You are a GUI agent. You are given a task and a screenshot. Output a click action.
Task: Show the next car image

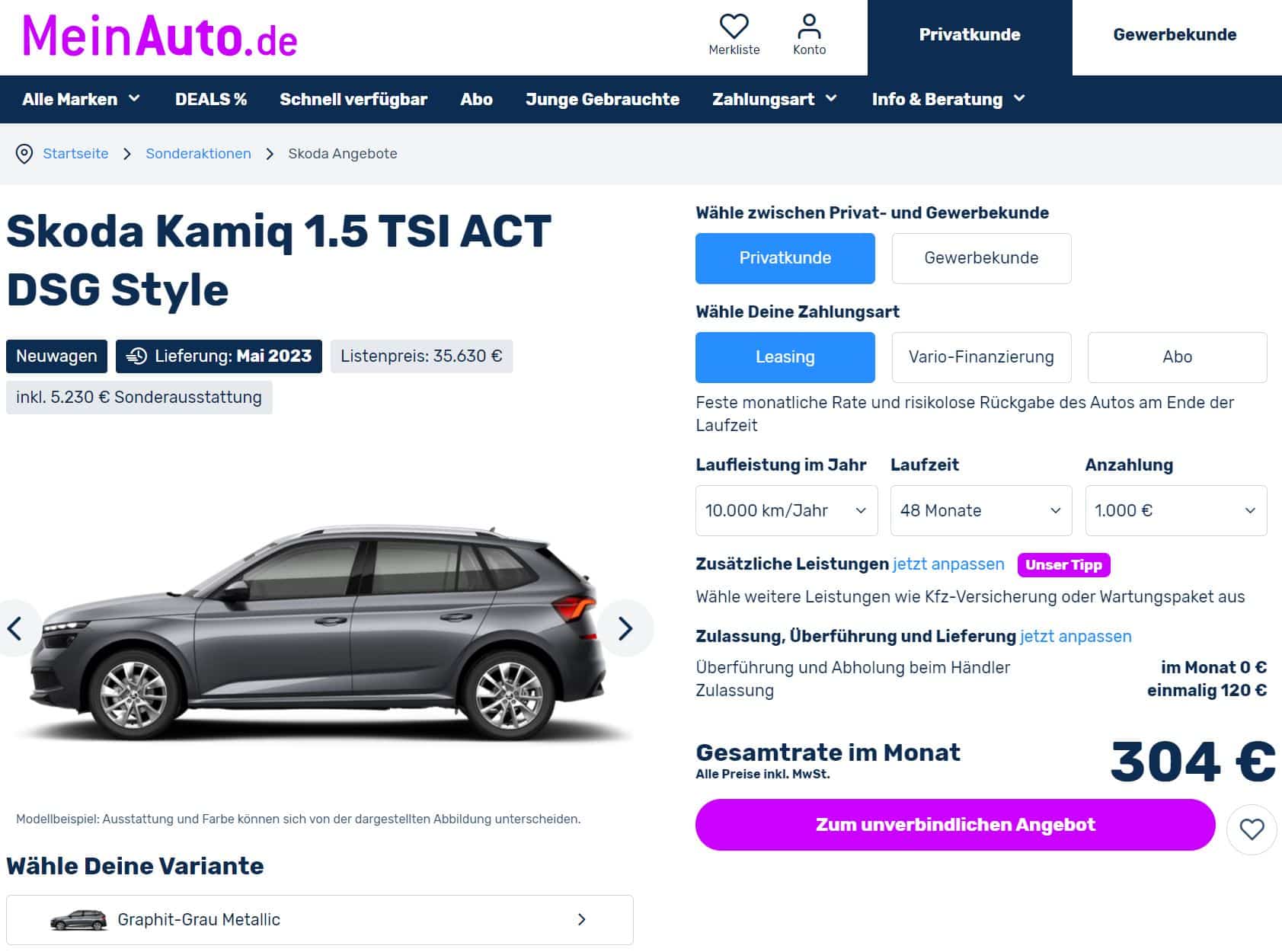click(x=625, y=628)
